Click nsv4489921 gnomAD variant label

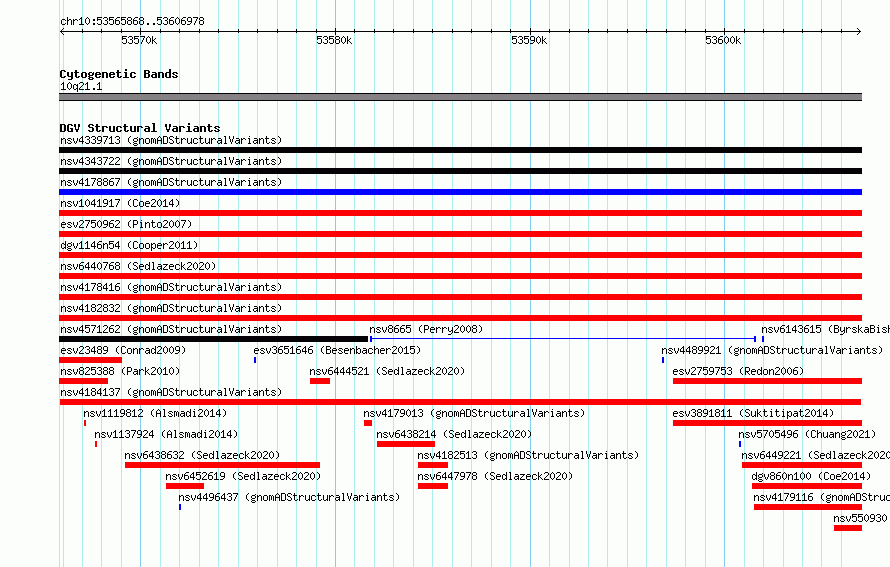coord(772,350)
